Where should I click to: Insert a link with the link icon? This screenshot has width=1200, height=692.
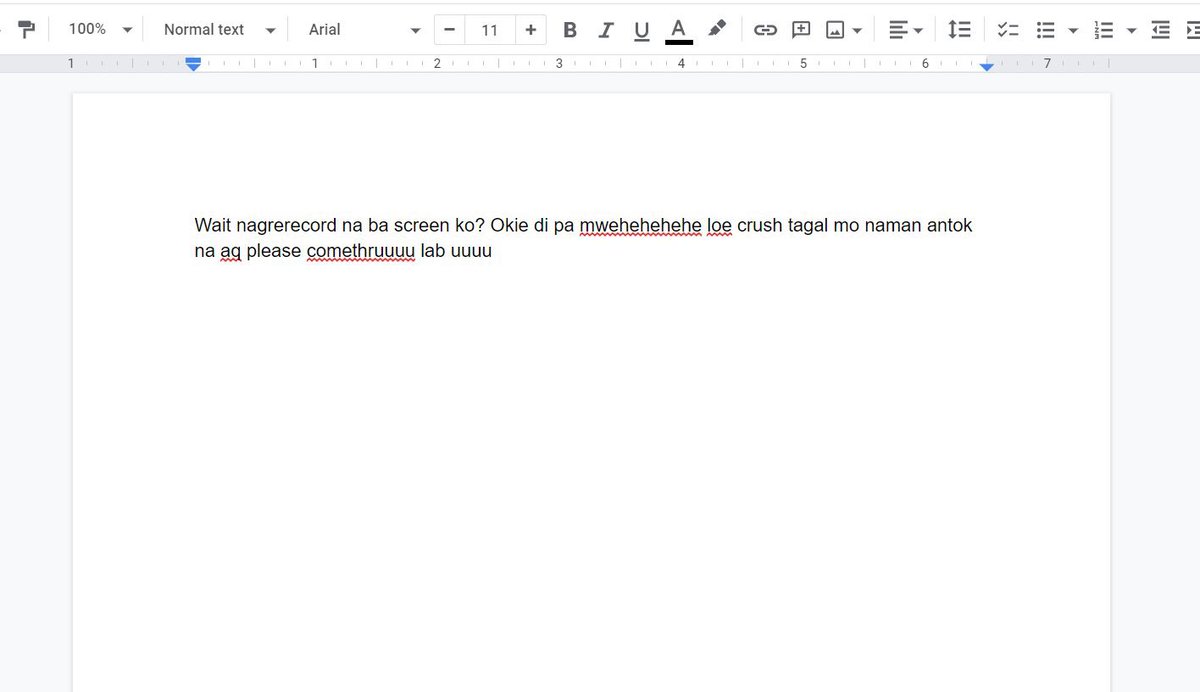765,29
